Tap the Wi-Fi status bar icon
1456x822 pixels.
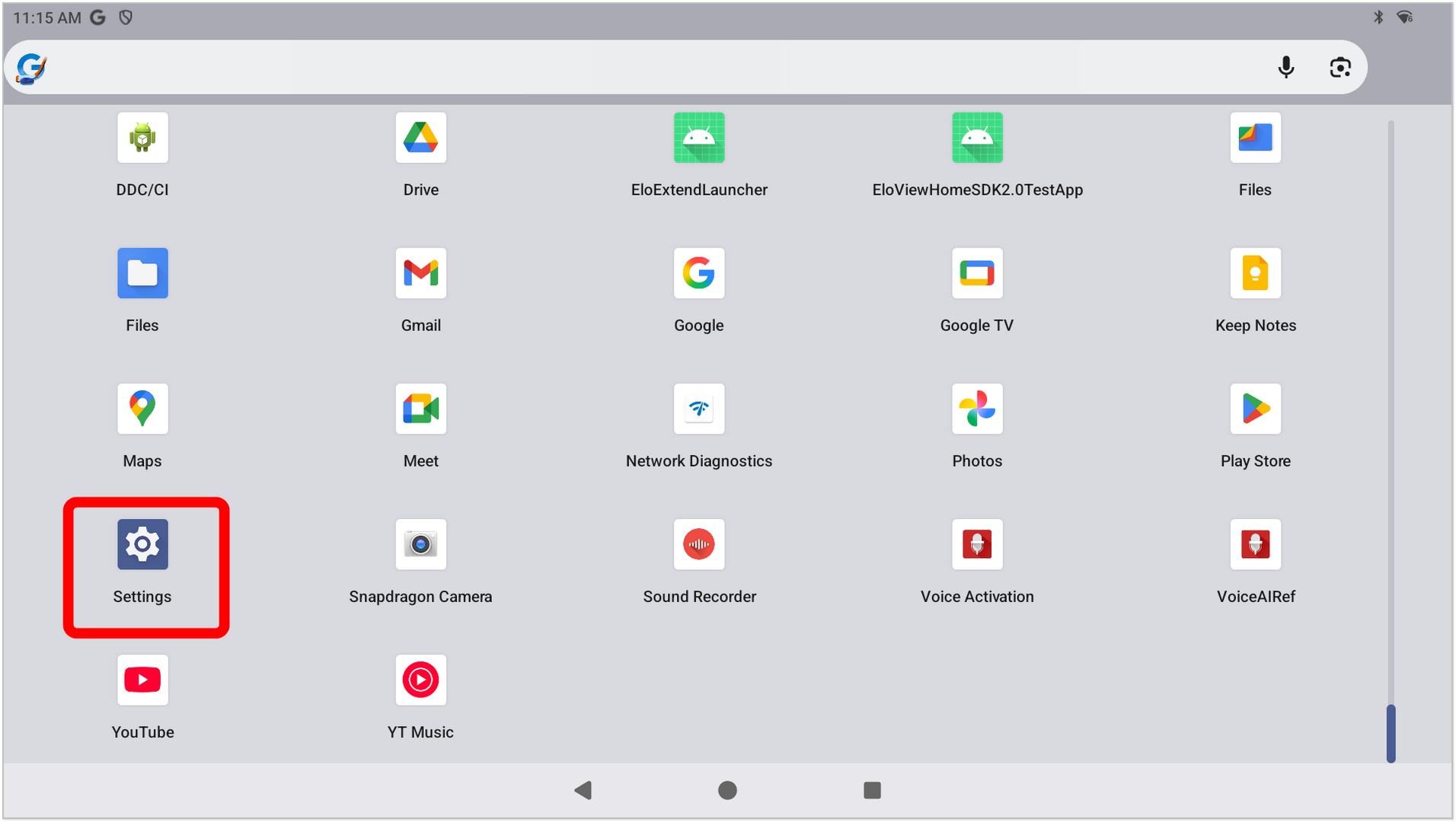1404,18
